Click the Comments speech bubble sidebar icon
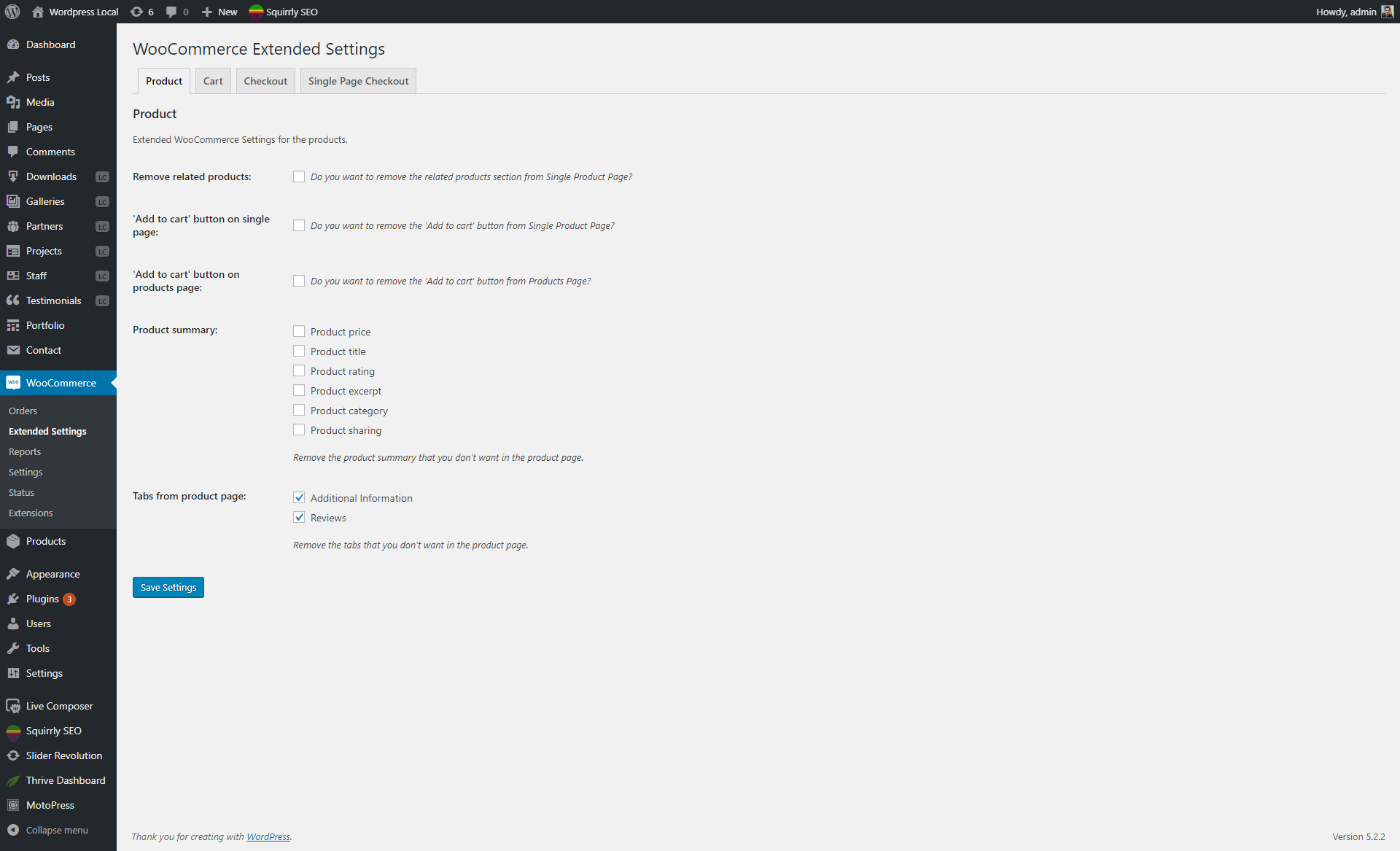Image resolution: width=1400 pixels, height=851 pixels. pyautogui.click(x=13, y=152)
